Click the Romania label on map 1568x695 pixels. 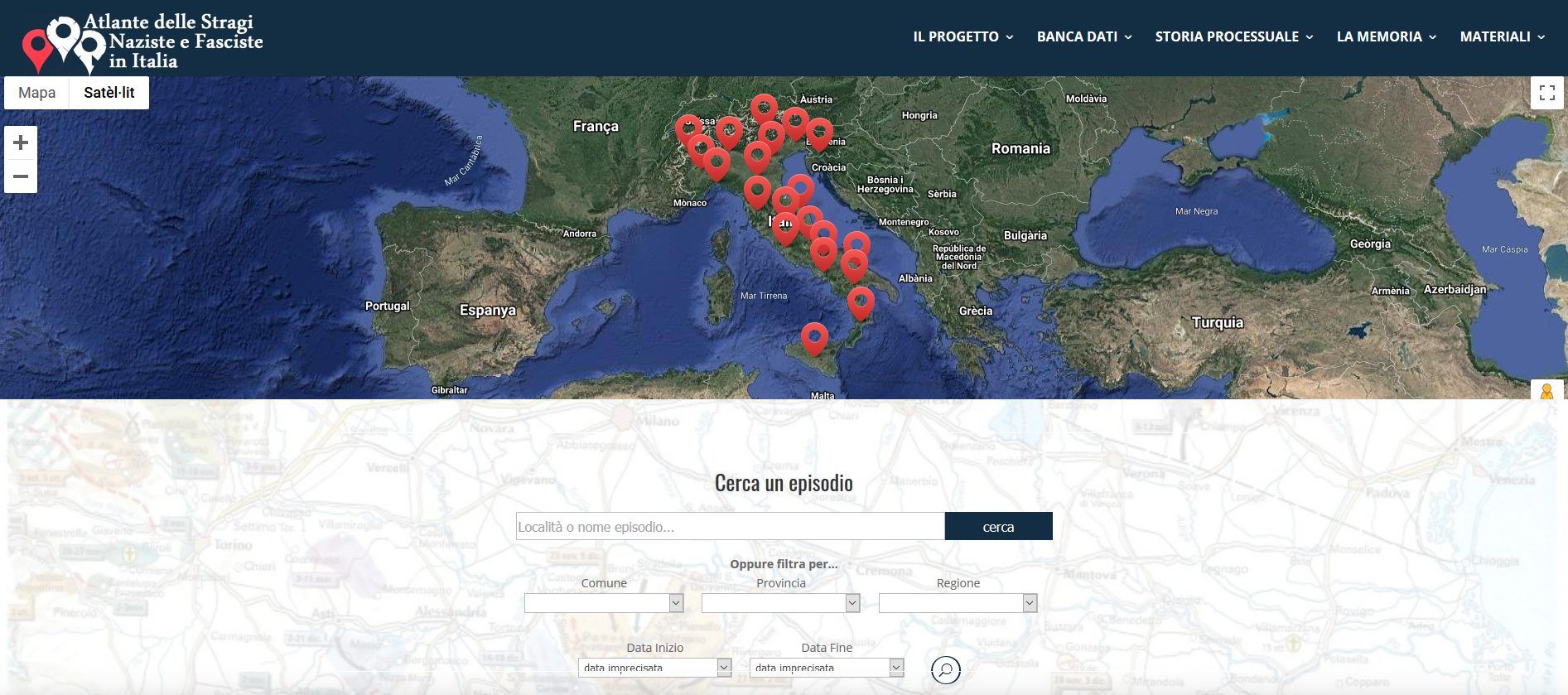click(x=1020, y=148)
